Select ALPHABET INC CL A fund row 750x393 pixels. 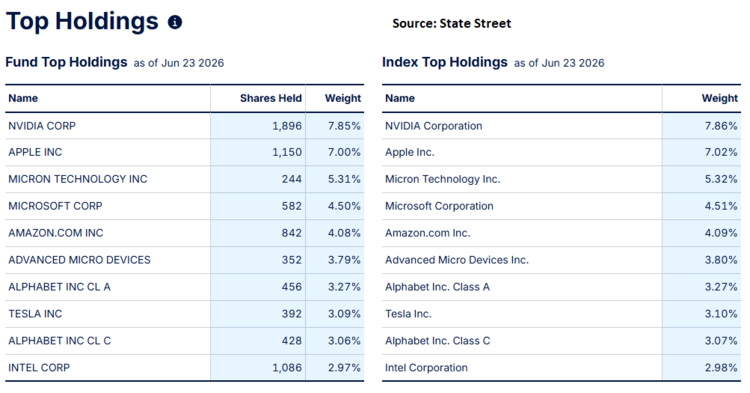[x=59, y=287]
